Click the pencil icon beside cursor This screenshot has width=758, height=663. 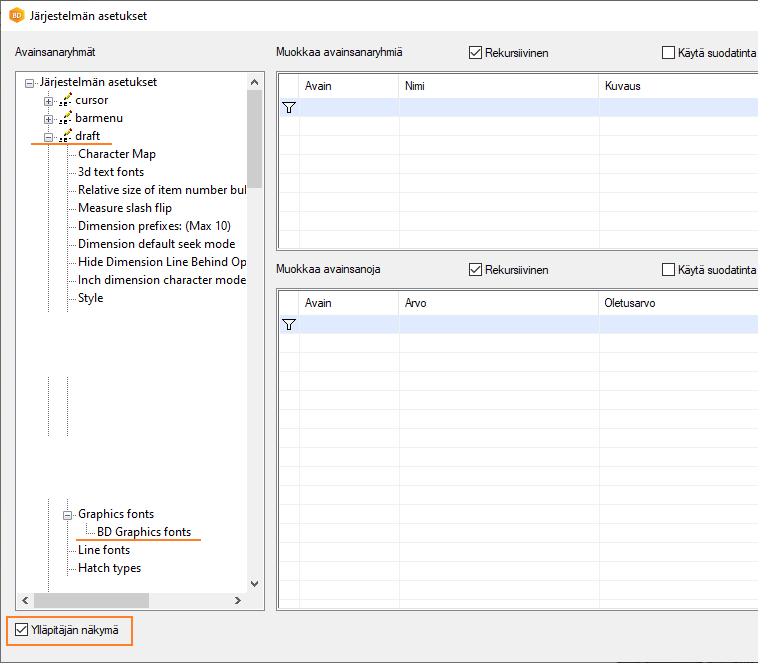point(66,100)
